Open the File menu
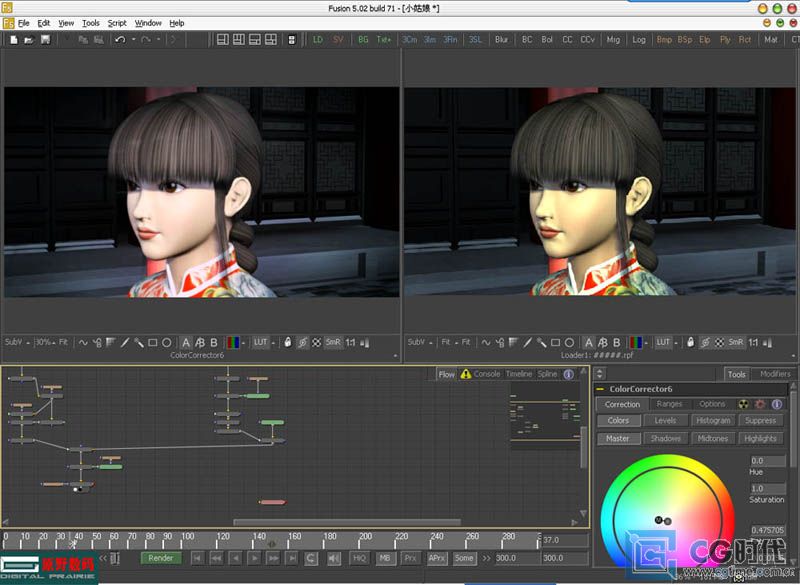The width and height of the screenshot is (800, 585). [23, 23]
